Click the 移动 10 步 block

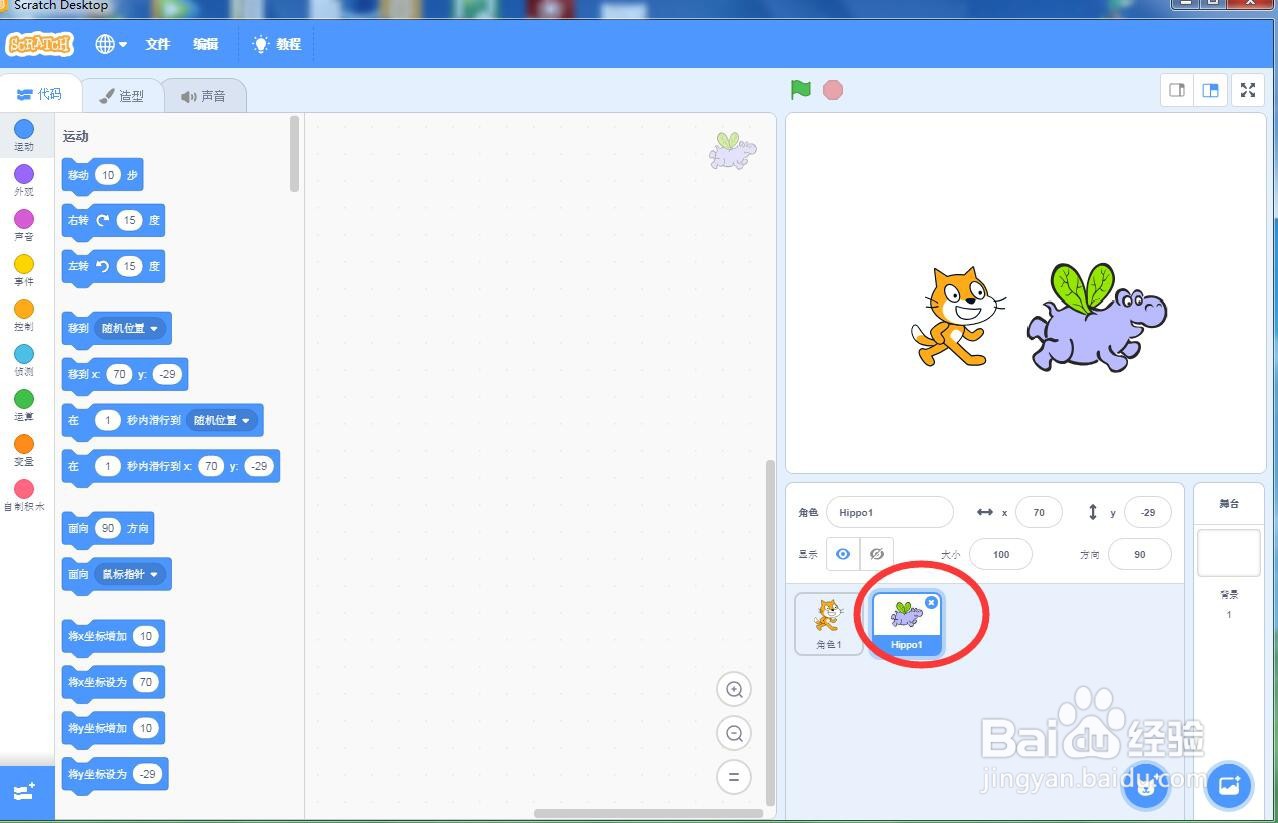(x=102, y=176)
